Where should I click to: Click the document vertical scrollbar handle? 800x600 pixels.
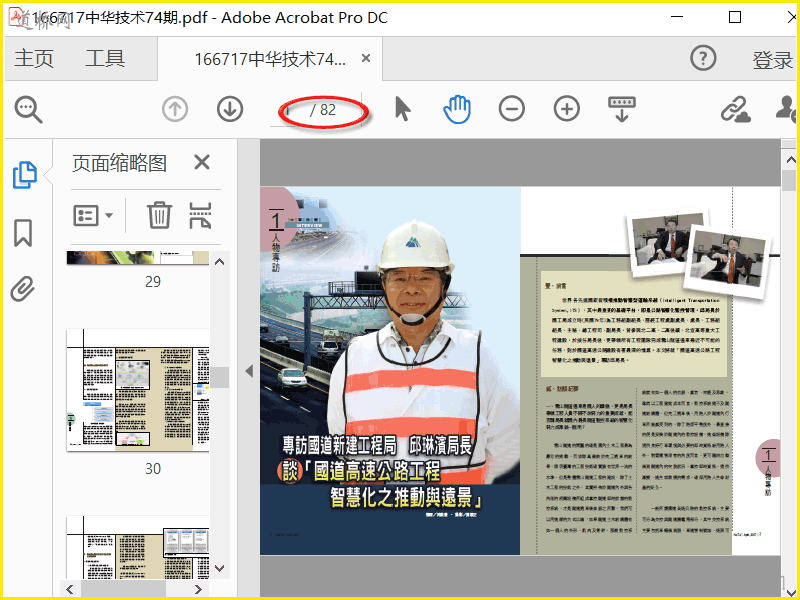click(789, 181)
